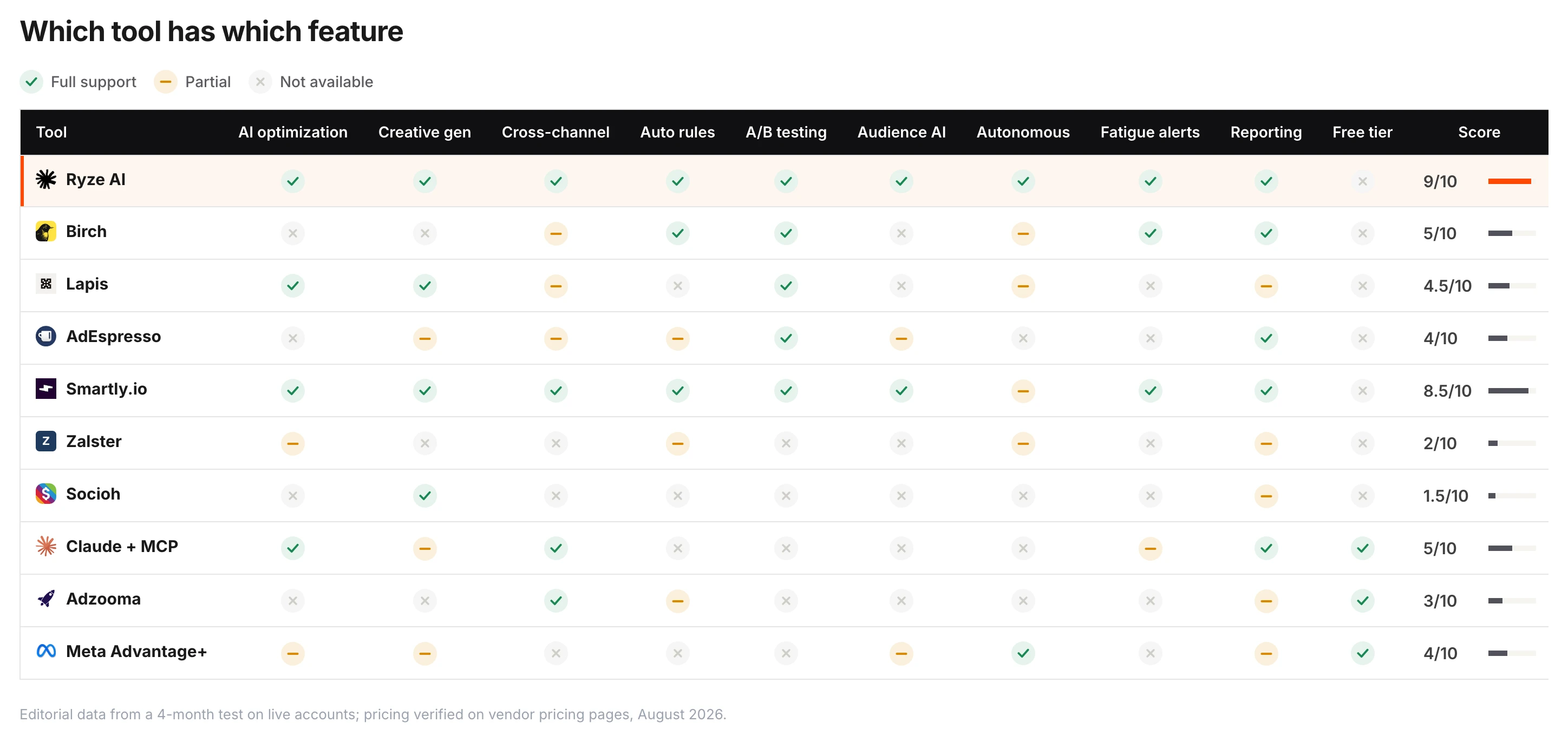
Task: Click Meta Advantage+'s Free tier check mark
Action: [1362, 653]
